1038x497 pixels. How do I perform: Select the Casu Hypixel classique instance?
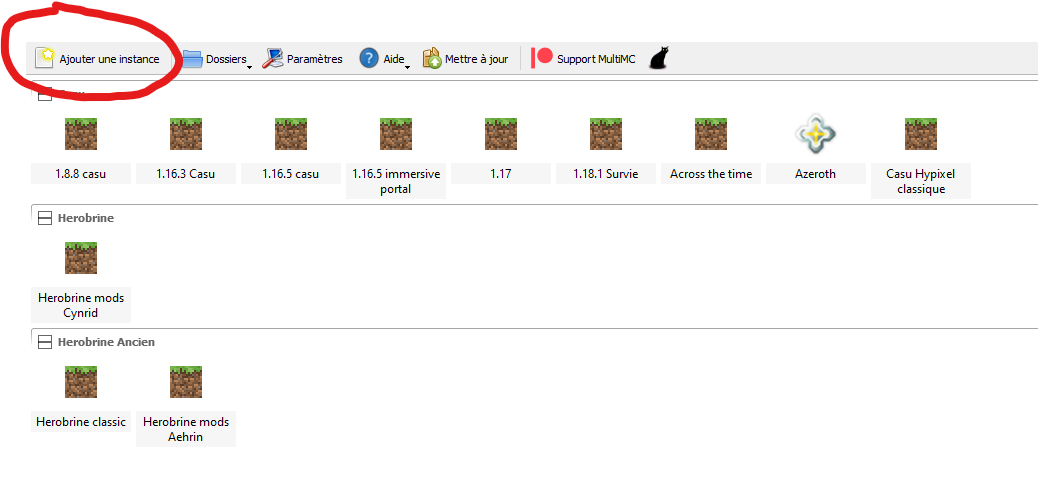[x=921, y=158]
